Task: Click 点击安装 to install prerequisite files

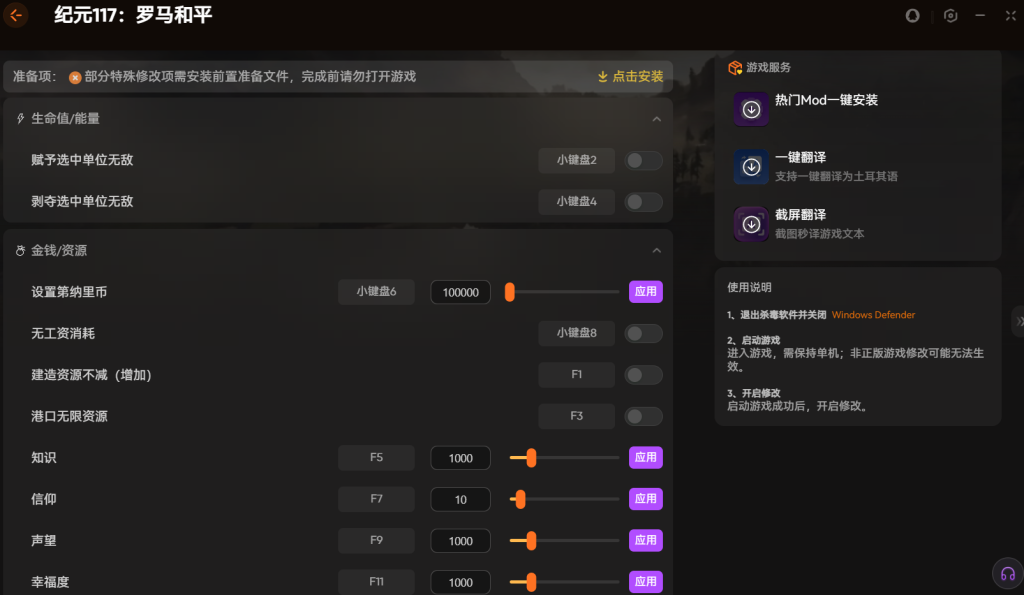Action: point(630,76)
